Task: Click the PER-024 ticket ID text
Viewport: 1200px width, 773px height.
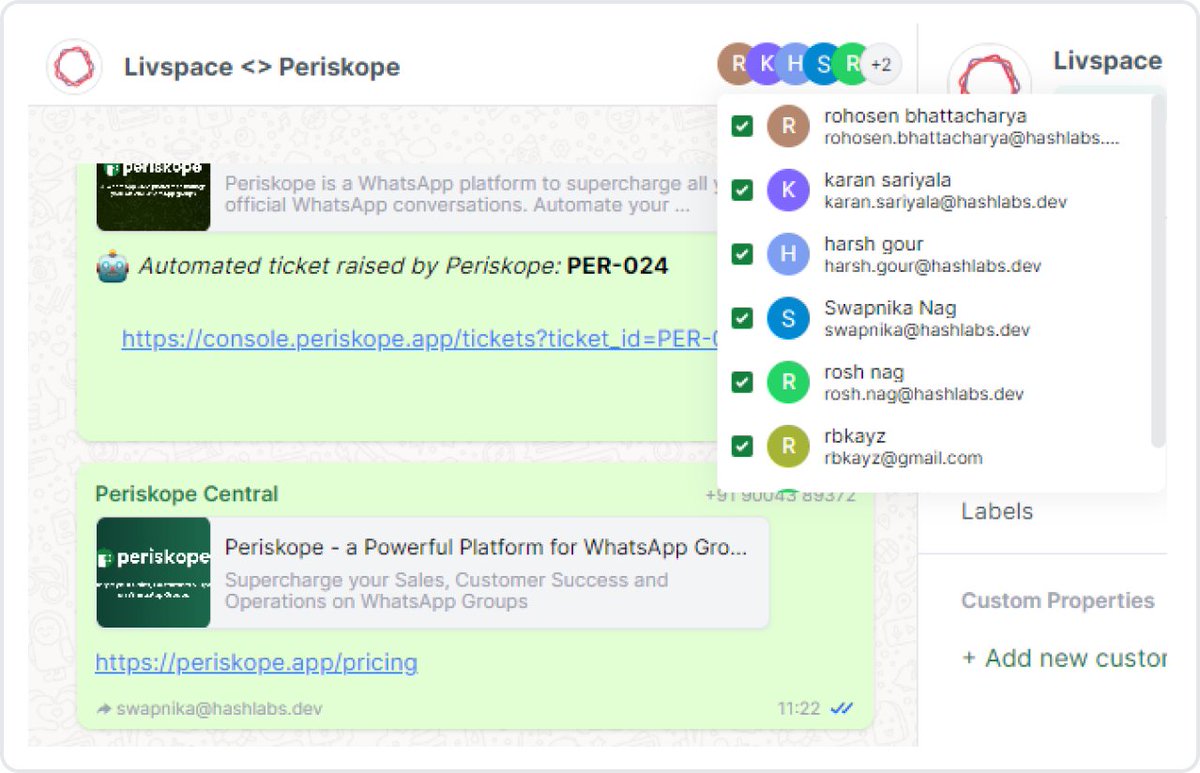Action: pyautogui.click(x=617, y=266)
